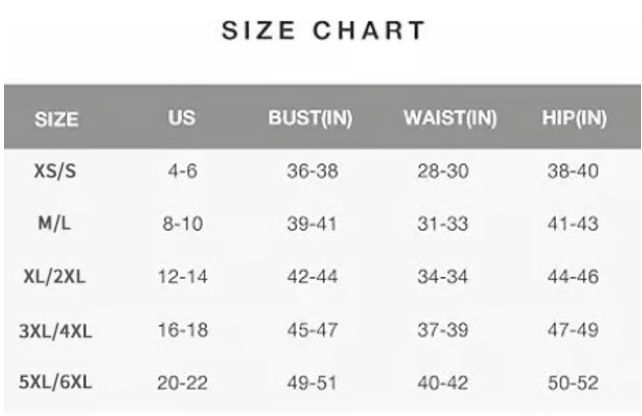Screen dimensions: 642x416
Task: Click the waist measurement 34-34 cell
Action: click(x=442, y=277)
